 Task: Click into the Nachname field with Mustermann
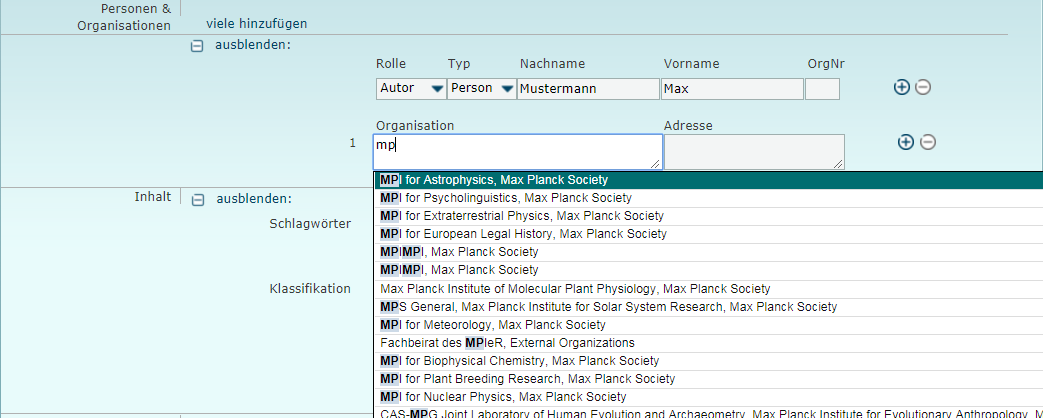coord(588,89)
